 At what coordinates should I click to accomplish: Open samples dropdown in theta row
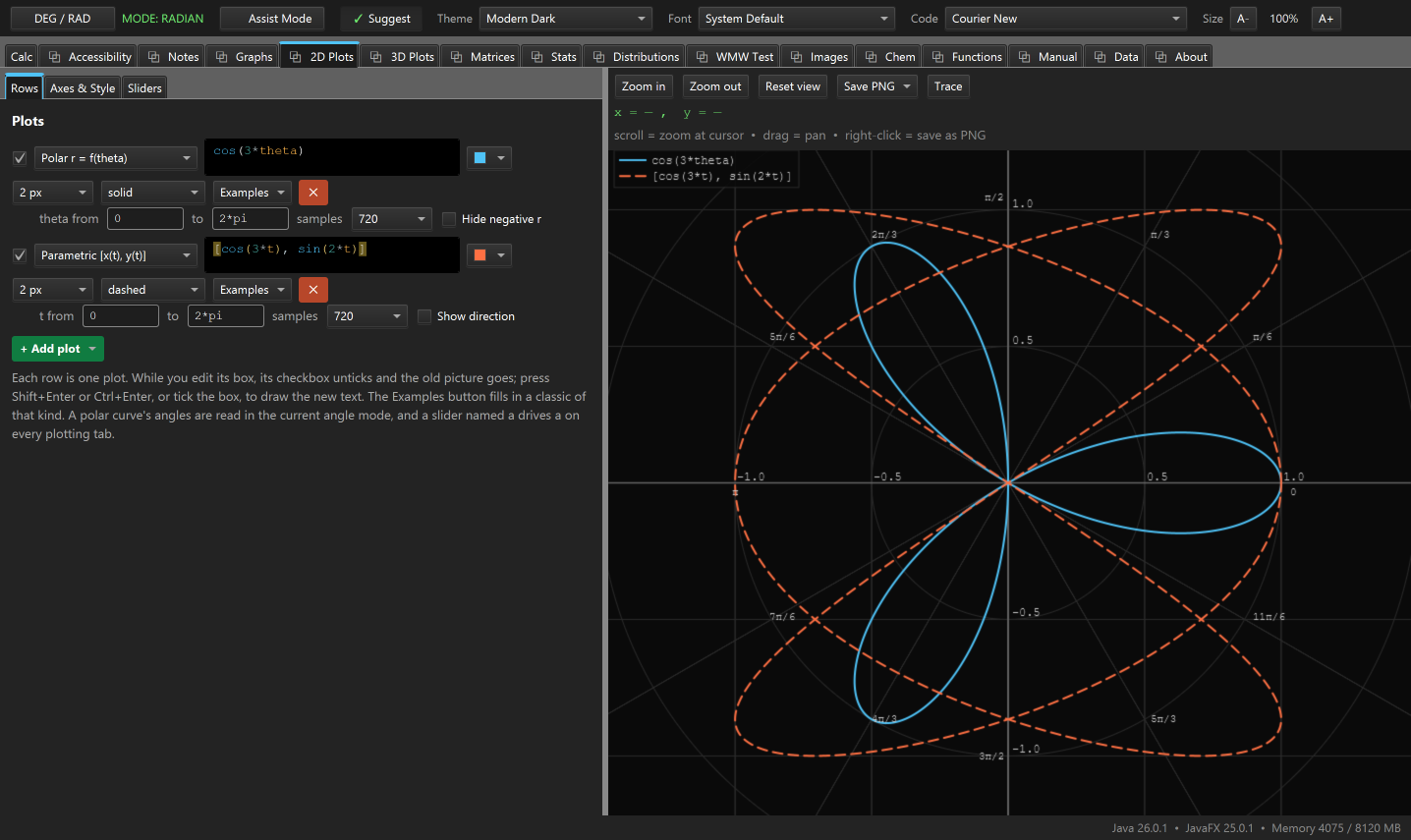click(x=392, y=219)
